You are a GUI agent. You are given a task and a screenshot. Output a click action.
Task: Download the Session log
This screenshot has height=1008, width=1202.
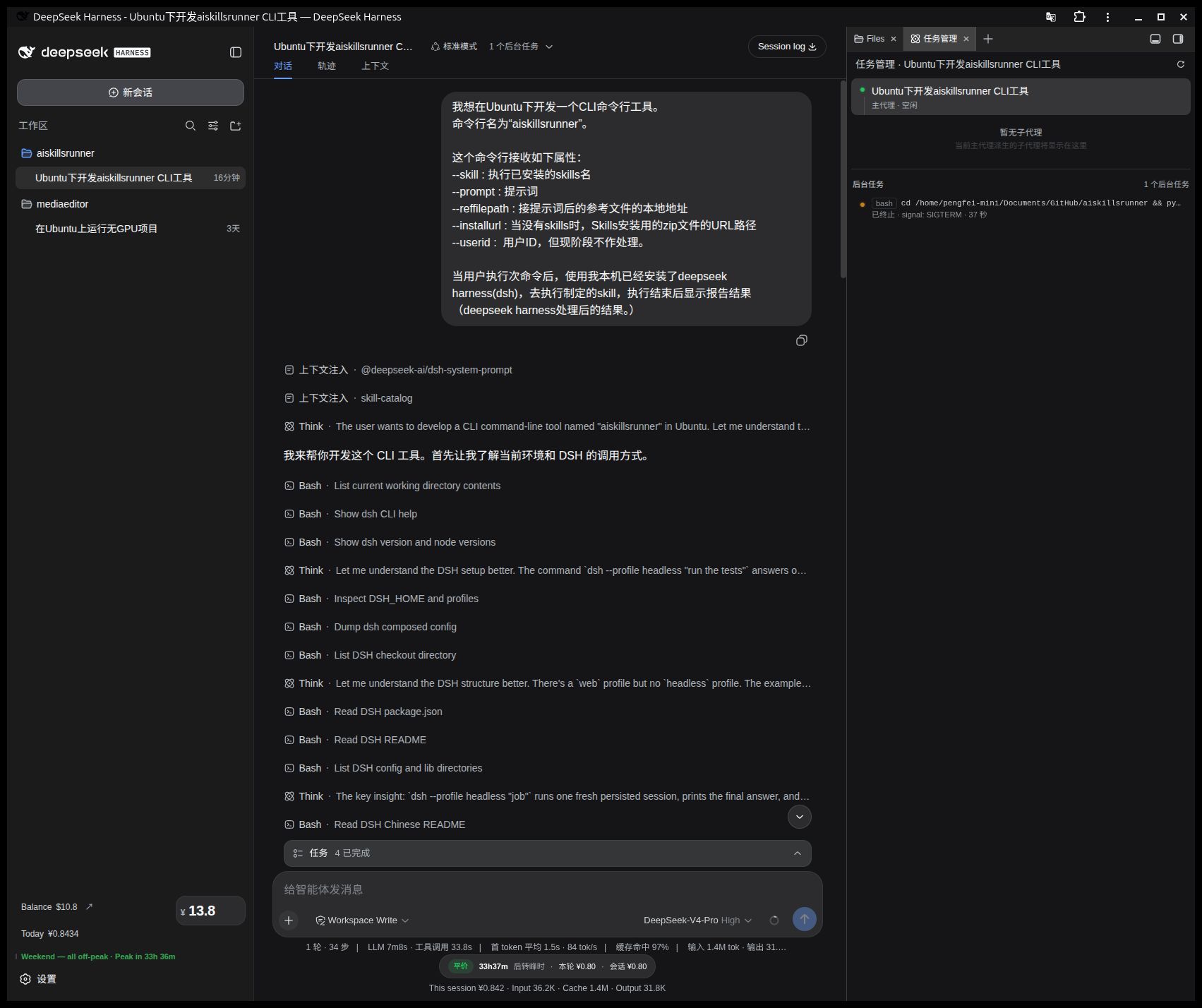pos(787,47)
